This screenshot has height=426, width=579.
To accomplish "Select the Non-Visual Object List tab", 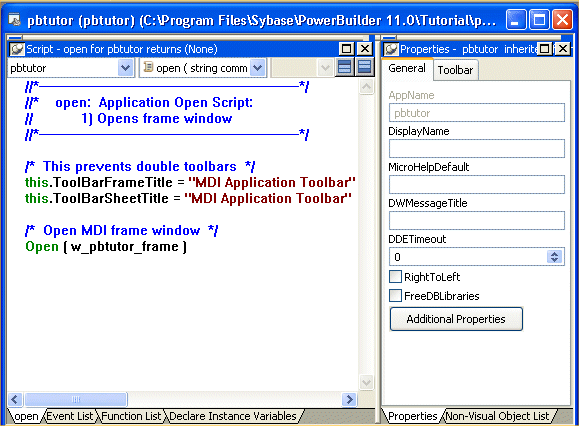I will (497, 416).
